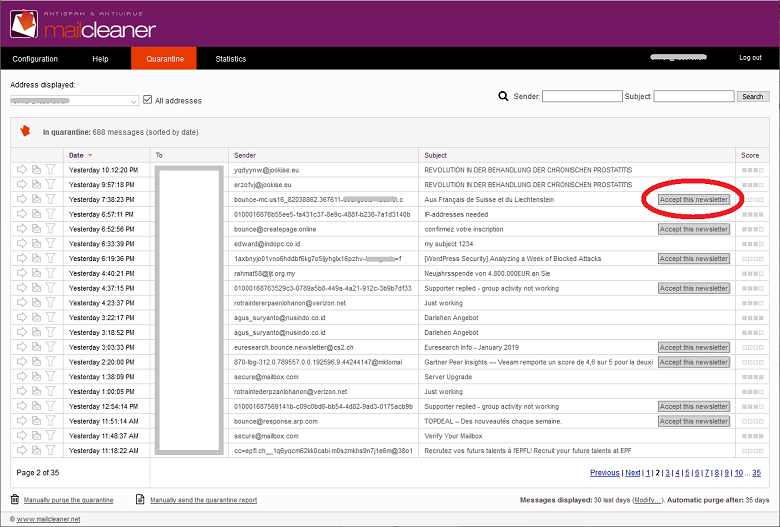Release the 10:12:20 PM message arrow icon
The image size is (780, 527).
pos(21,170)
